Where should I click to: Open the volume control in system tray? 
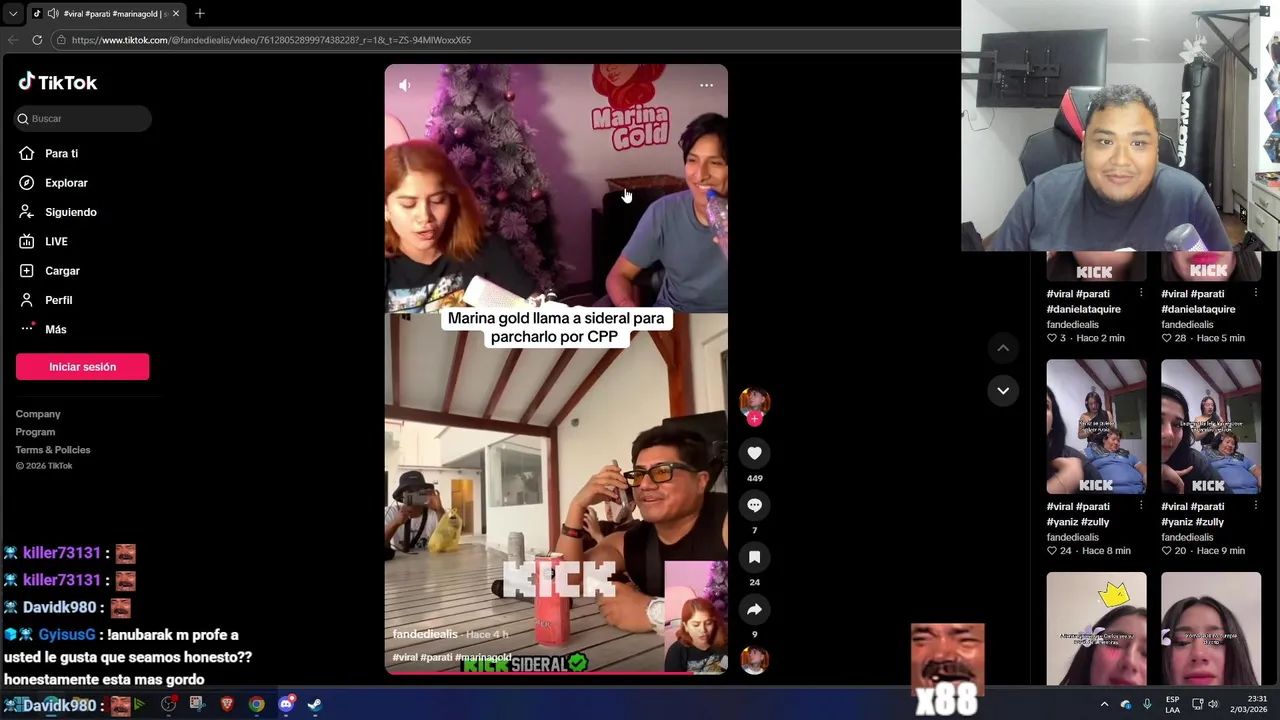click(1212, 704)
